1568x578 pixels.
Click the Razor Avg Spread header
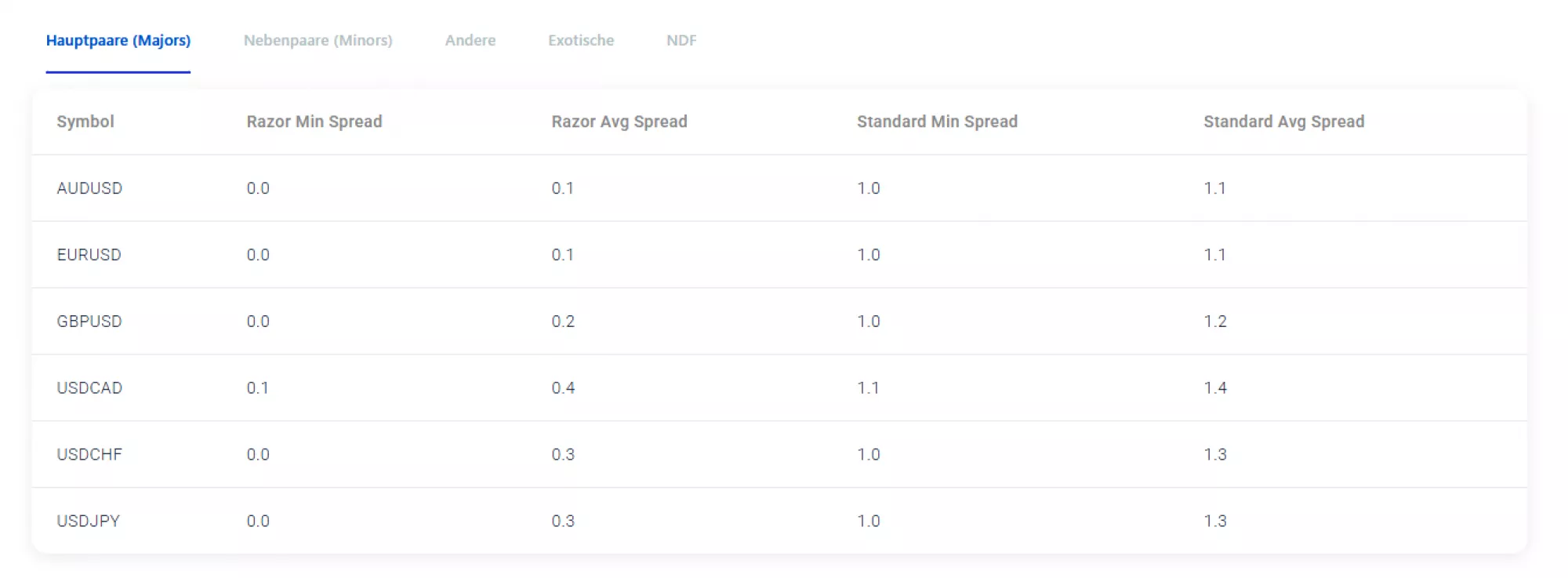tap(619, 122)
